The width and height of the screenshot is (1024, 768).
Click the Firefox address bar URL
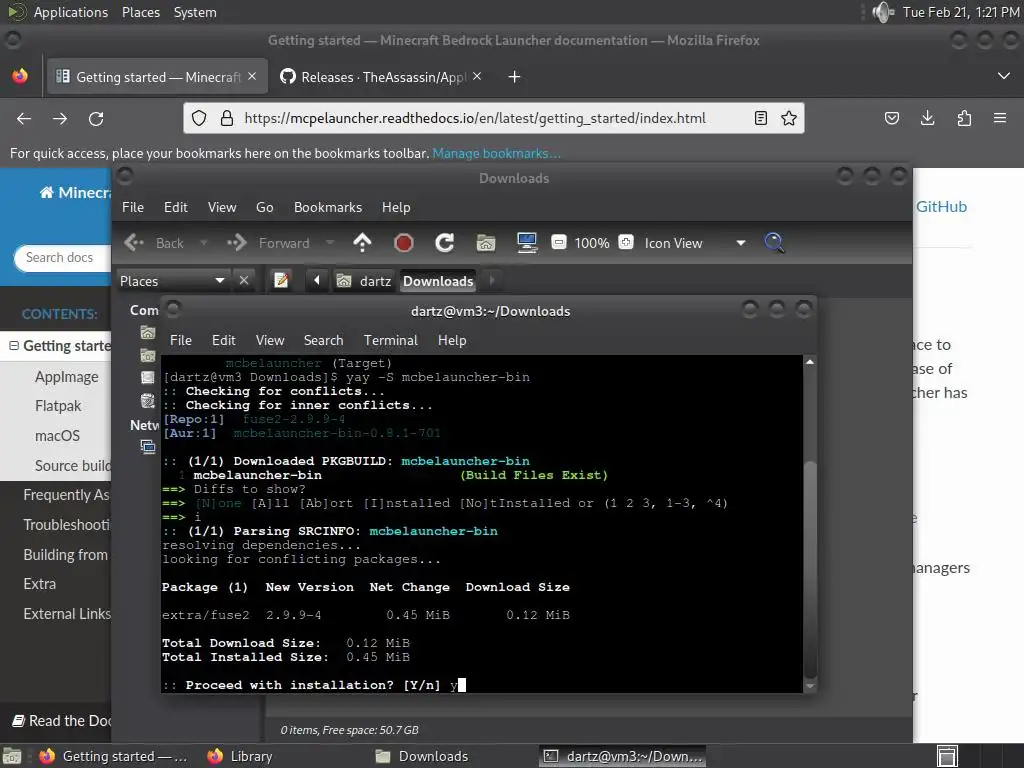(475, 118)
